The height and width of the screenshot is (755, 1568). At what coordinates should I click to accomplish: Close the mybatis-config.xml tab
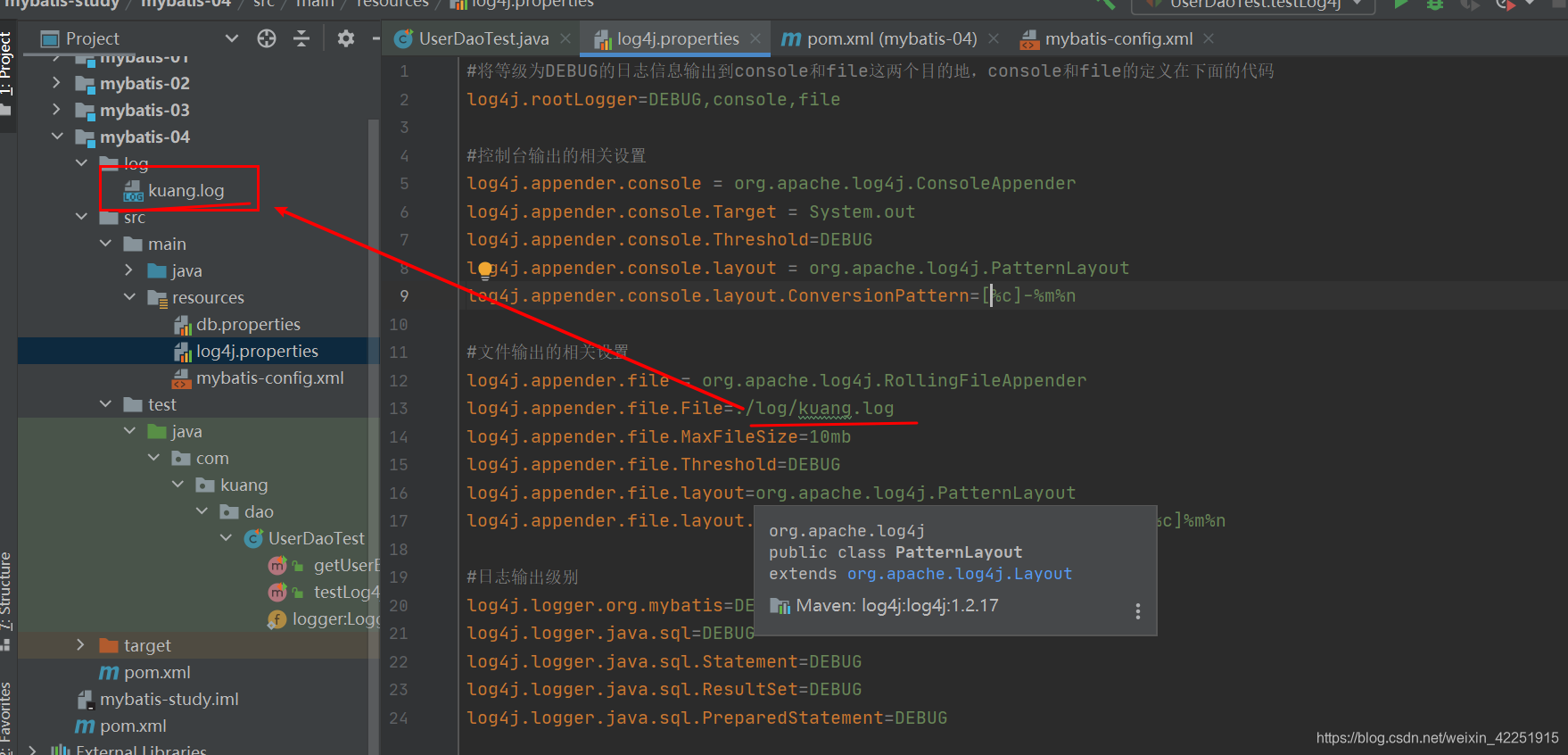(1209, 39)
